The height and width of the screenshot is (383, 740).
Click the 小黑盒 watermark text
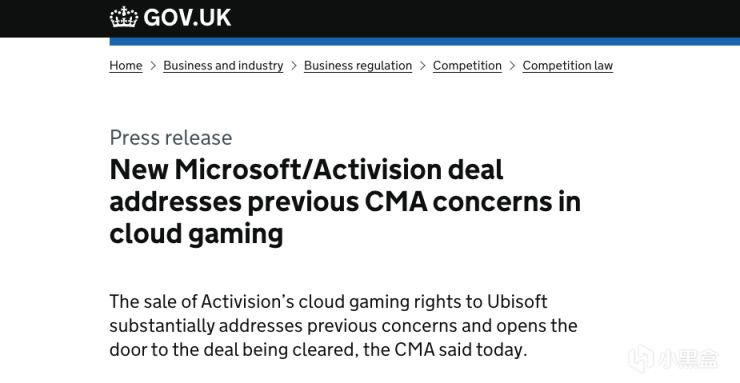click(x=688, y=359)
